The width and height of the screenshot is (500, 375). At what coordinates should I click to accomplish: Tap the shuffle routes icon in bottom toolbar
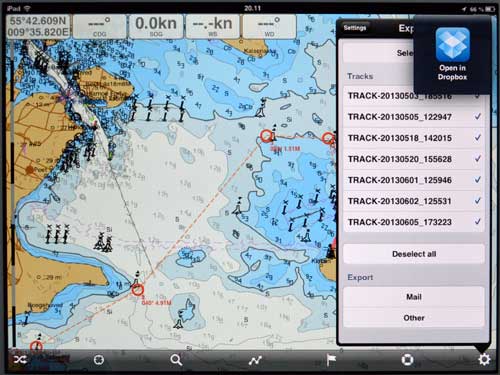coord(20,360)
